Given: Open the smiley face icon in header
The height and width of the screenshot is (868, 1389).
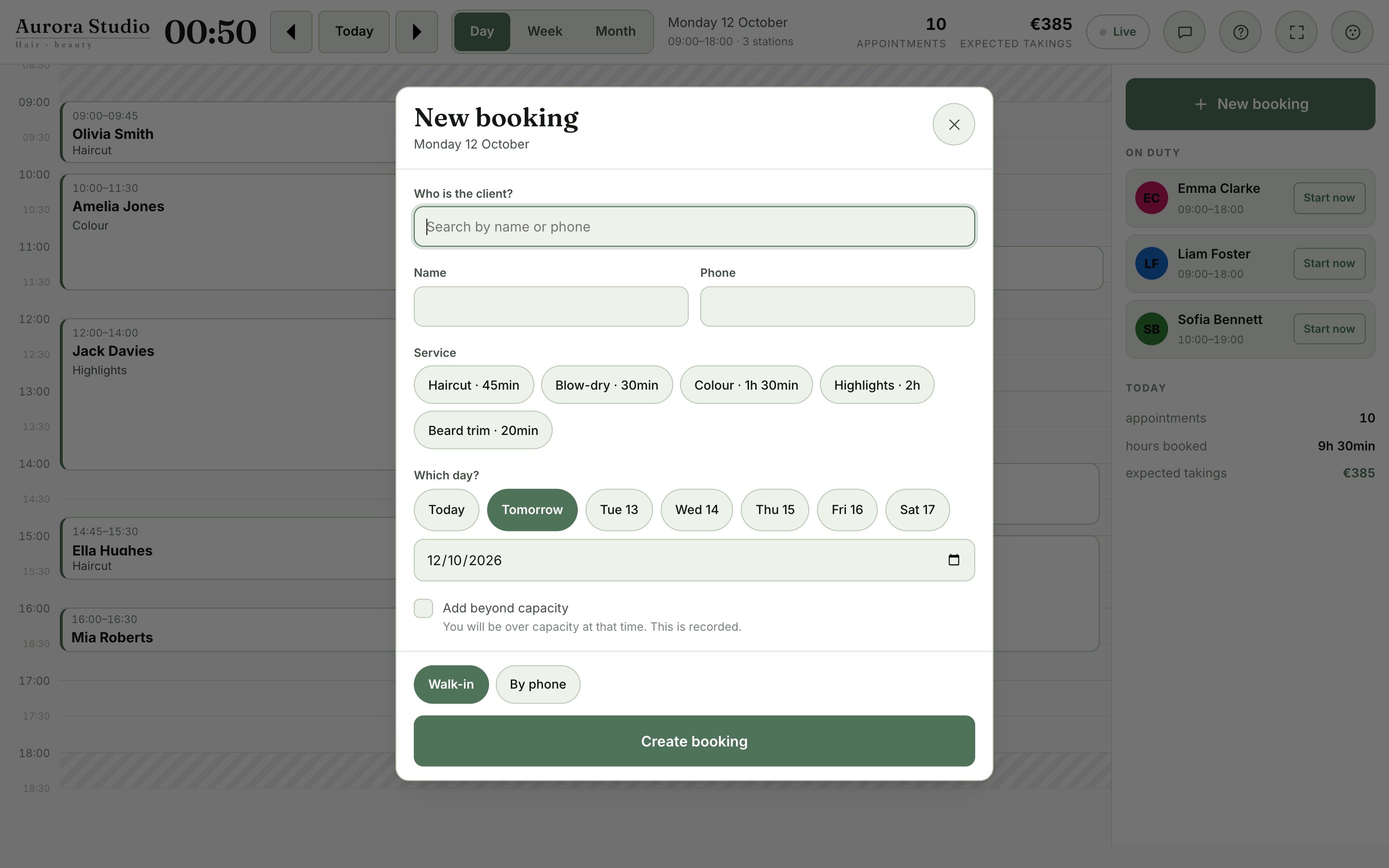Looking at the screenshot, I should (1352, 32).
